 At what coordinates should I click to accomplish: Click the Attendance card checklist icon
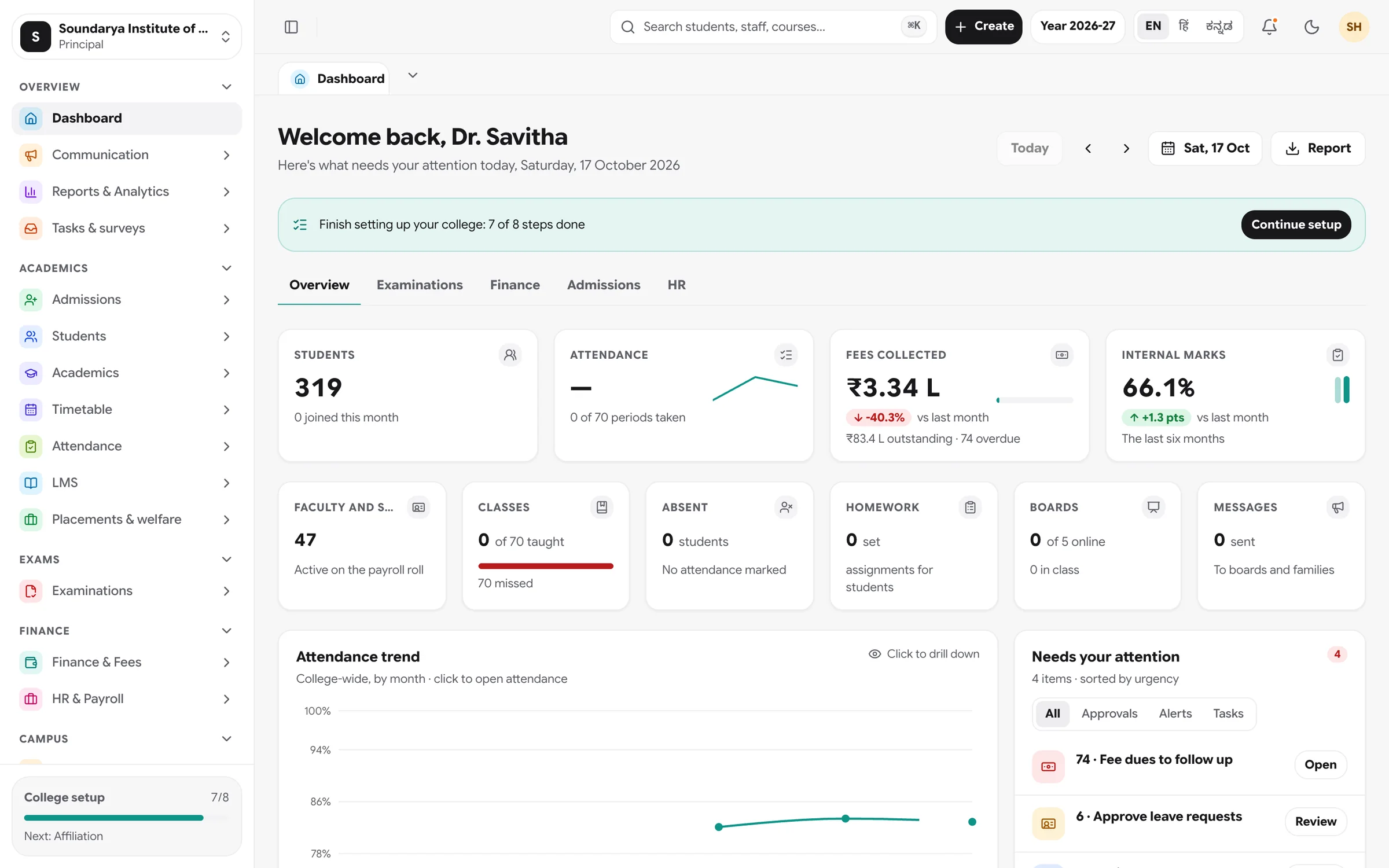click(786, 355)
